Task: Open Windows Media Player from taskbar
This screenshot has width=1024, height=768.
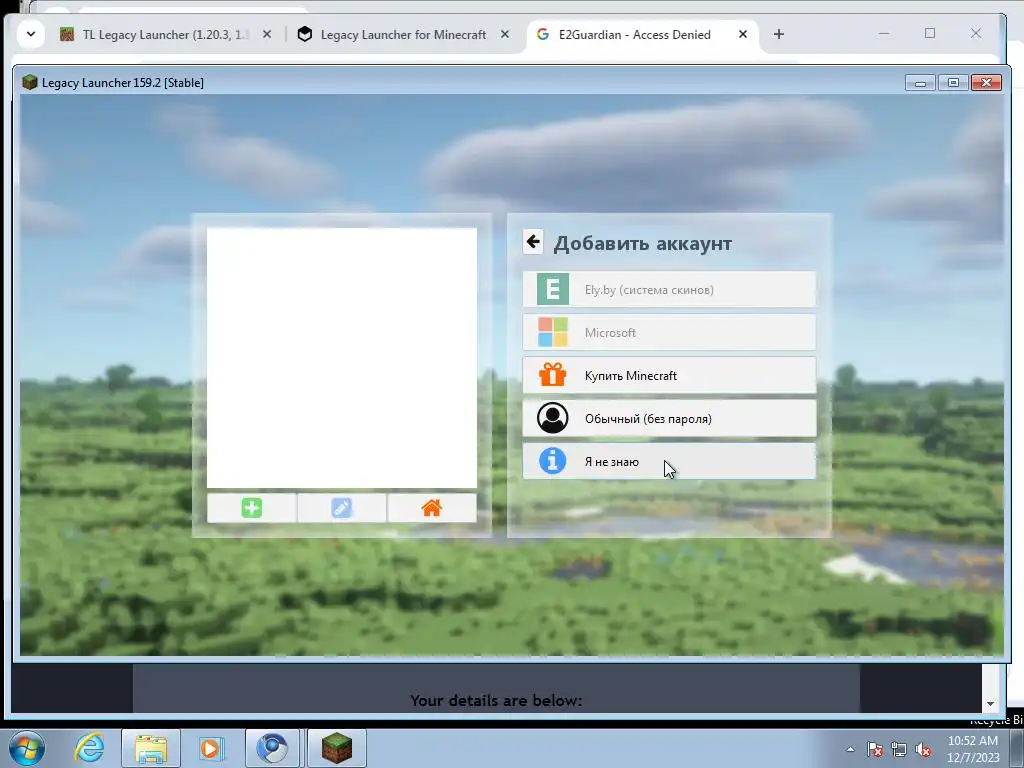Action: pyautogui.click(x=211, y=748)
